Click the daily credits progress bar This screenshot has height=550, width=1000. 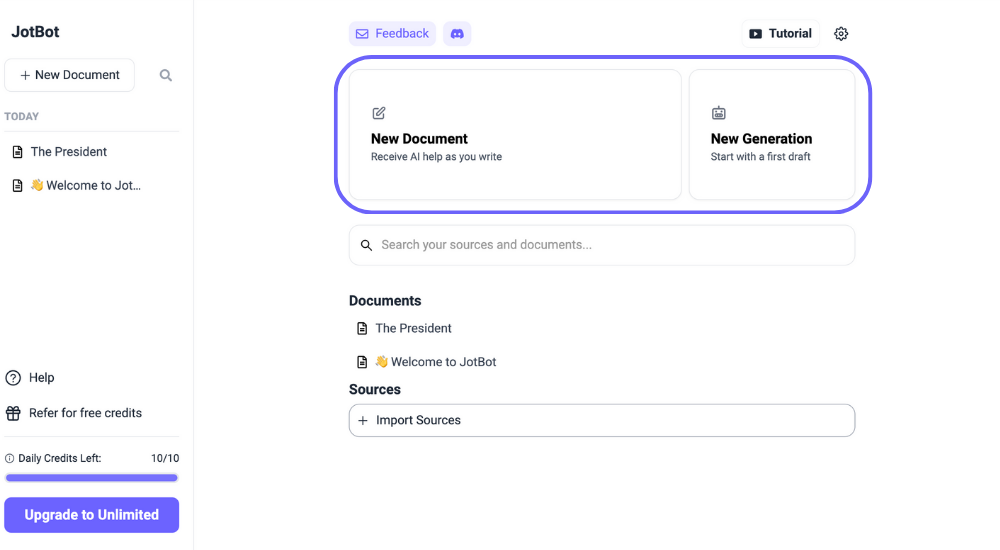(92, 477)
